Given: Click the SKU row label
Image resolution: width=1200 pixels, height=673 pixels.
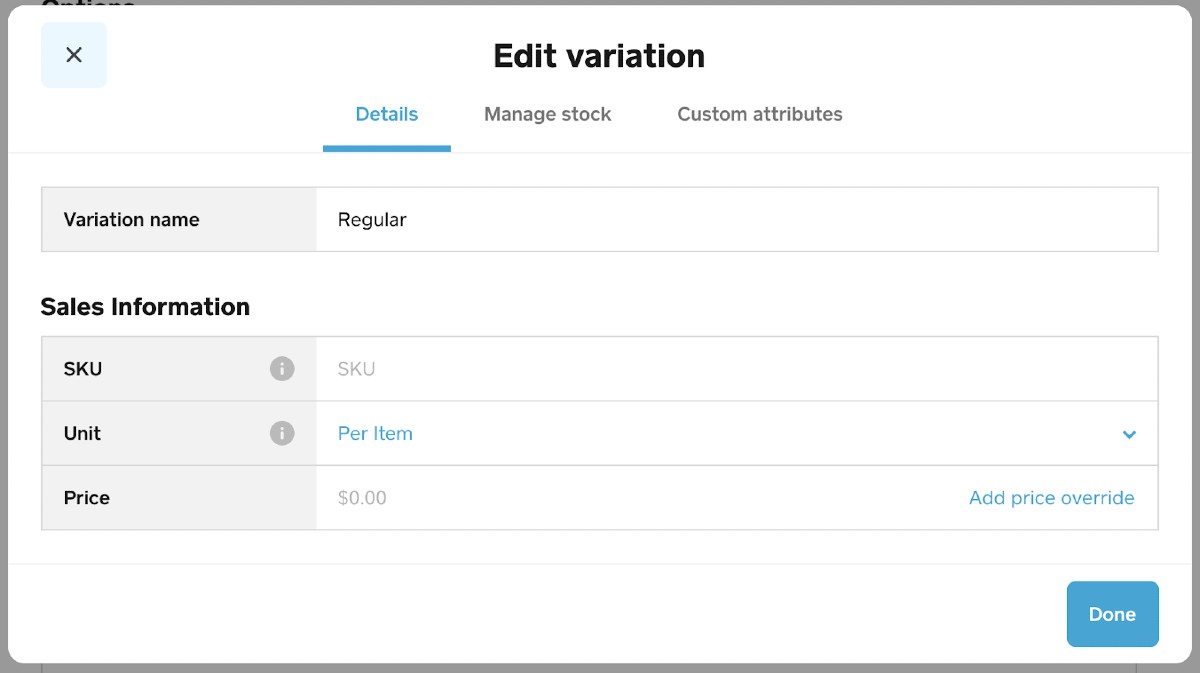Looking at the screenshot, I should click(82, 368).
